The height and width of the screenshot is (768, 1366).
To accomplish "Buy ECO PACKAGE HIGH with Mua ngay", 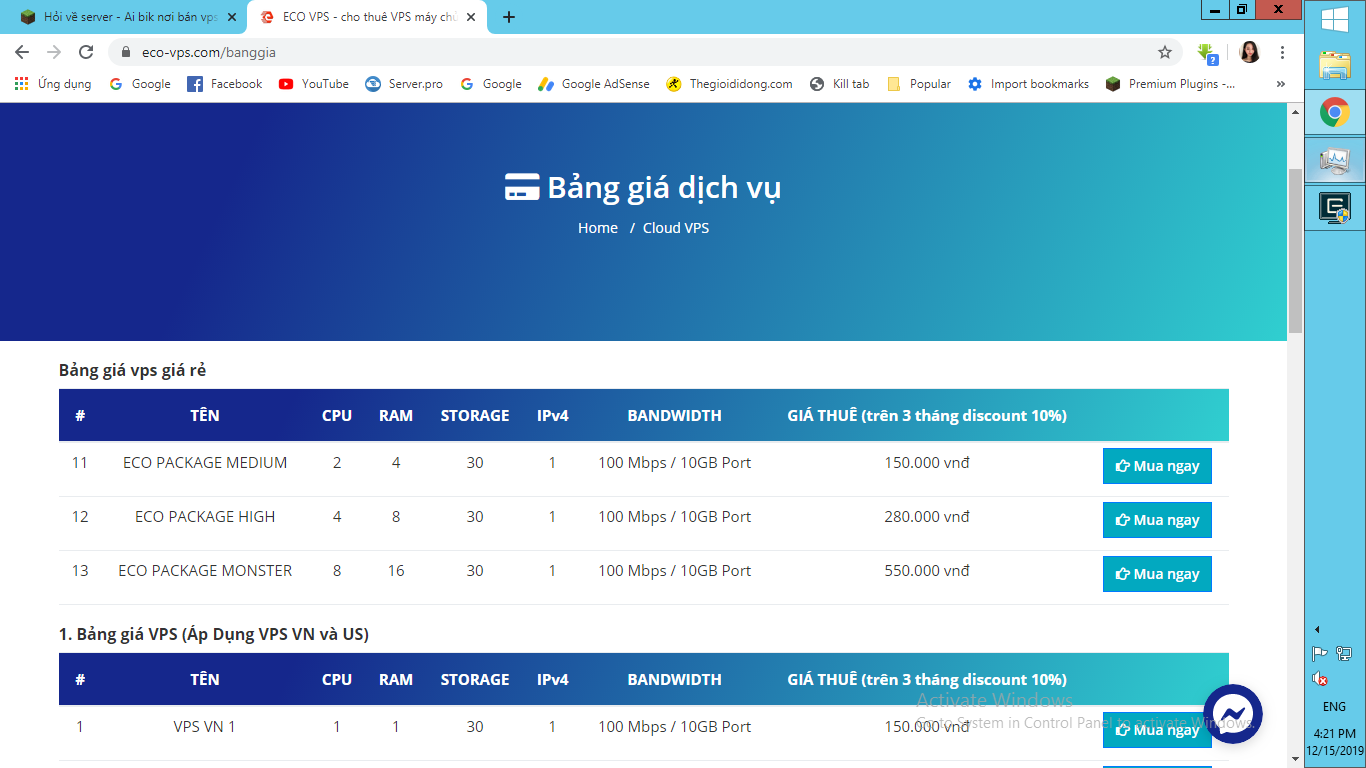I will 1157,520.
